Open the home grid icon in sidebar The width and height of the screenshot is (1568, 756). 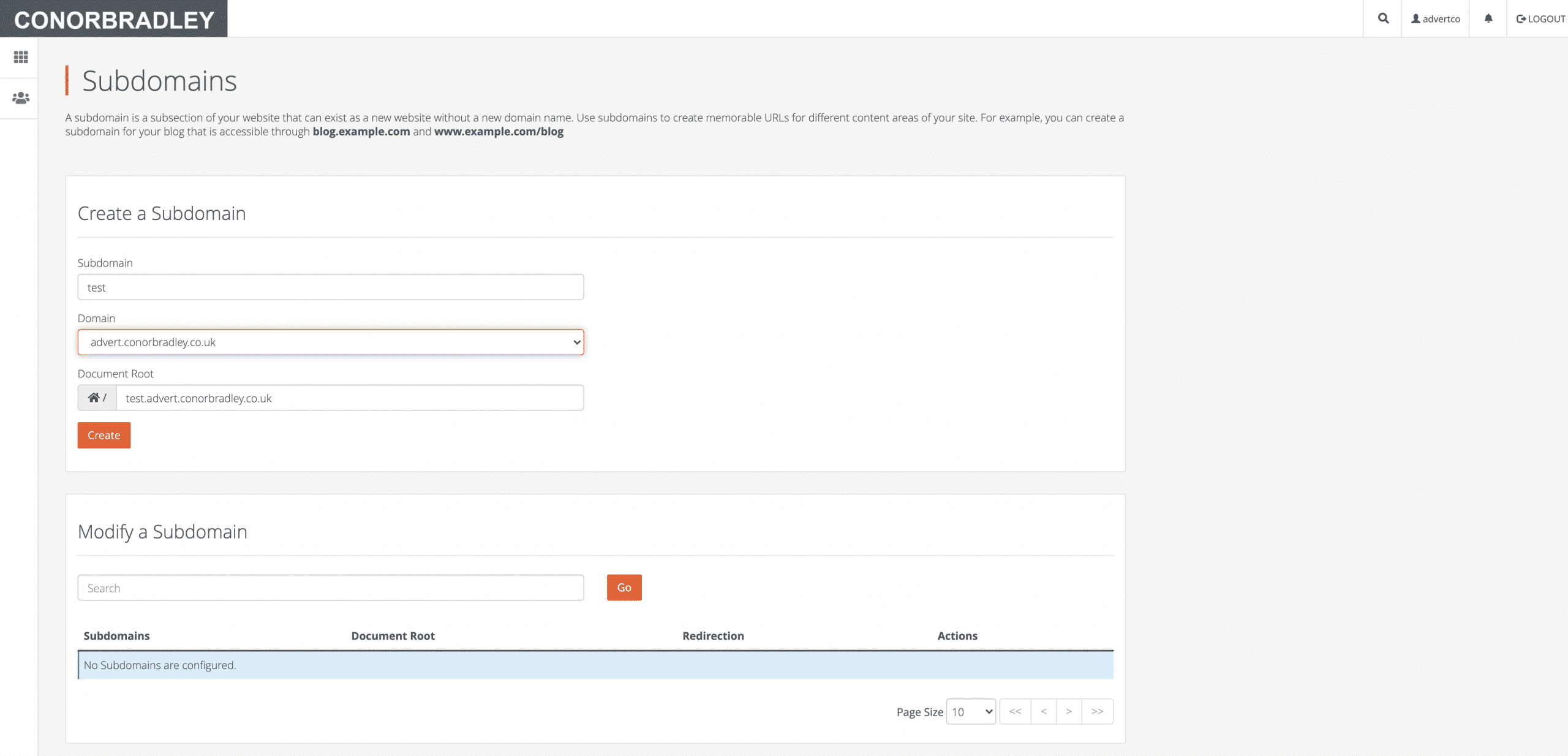(21, 57)
